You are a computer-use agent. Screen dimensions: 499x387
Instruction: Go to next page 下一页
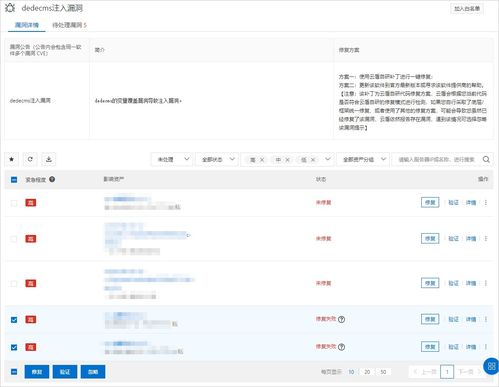tap(469, 372)
